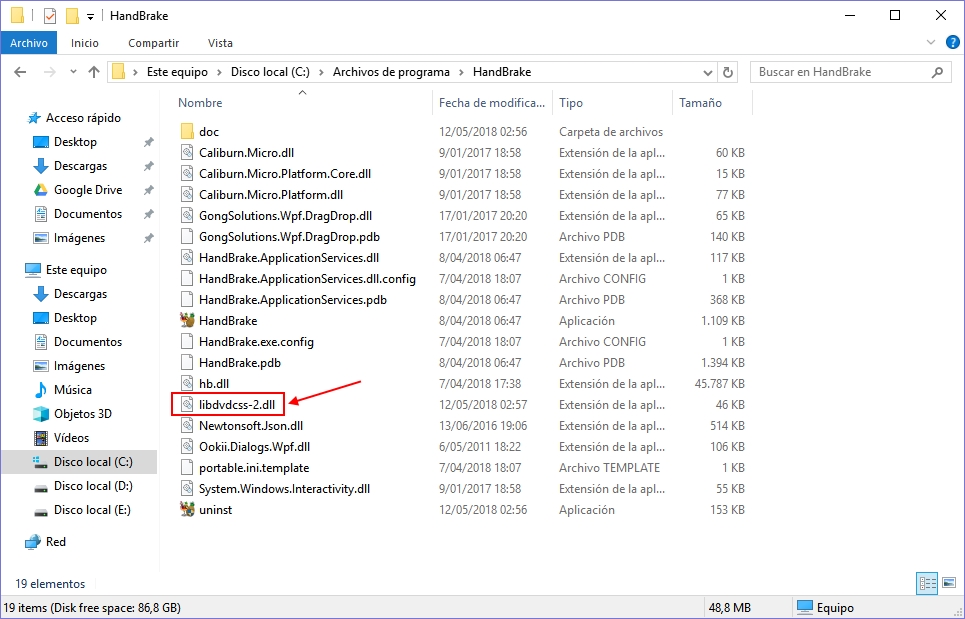Select Archivos de programa breadcrumb
The height and width of the screenshot is (619, 965).
click(391, 72)
